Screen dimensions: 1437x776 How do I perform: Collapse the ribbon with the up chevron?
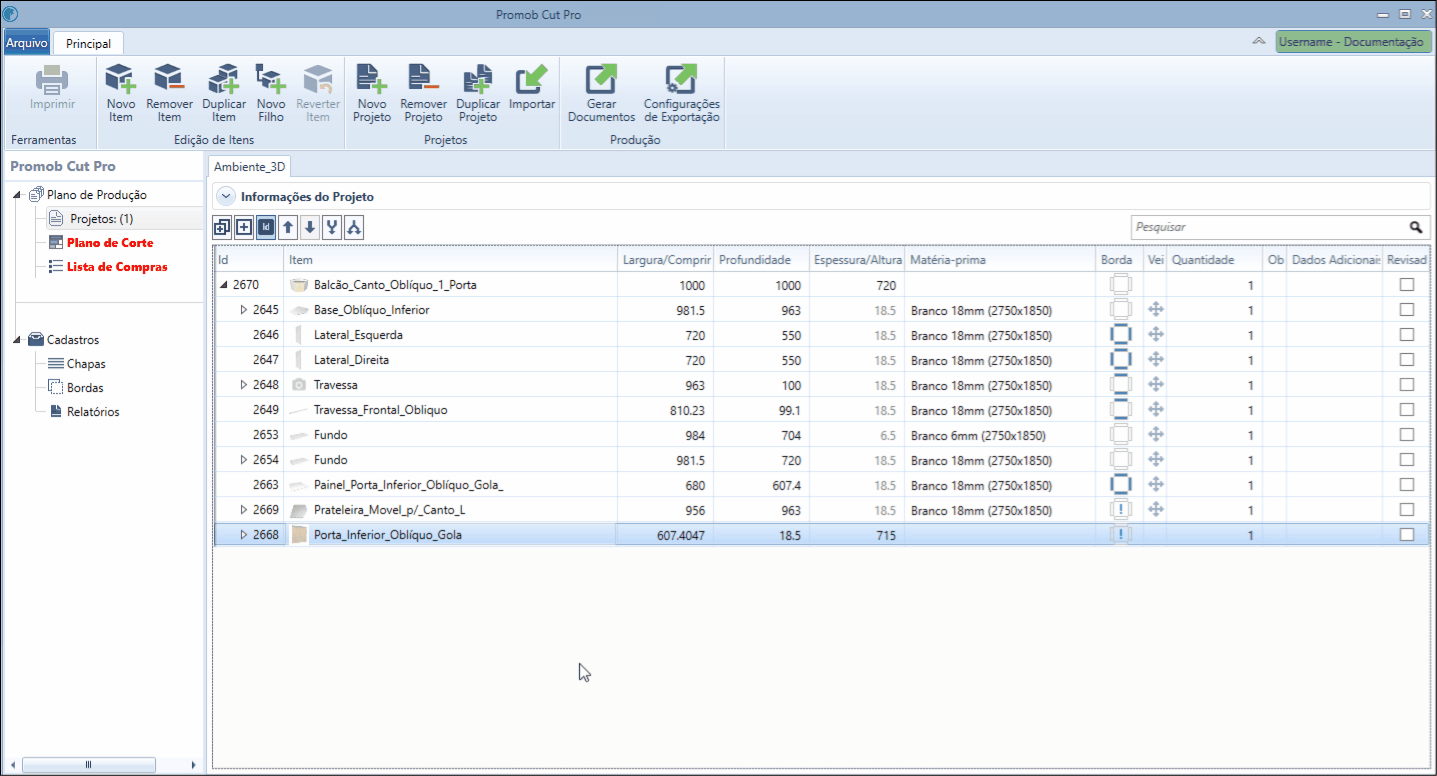coord(1258,42)
